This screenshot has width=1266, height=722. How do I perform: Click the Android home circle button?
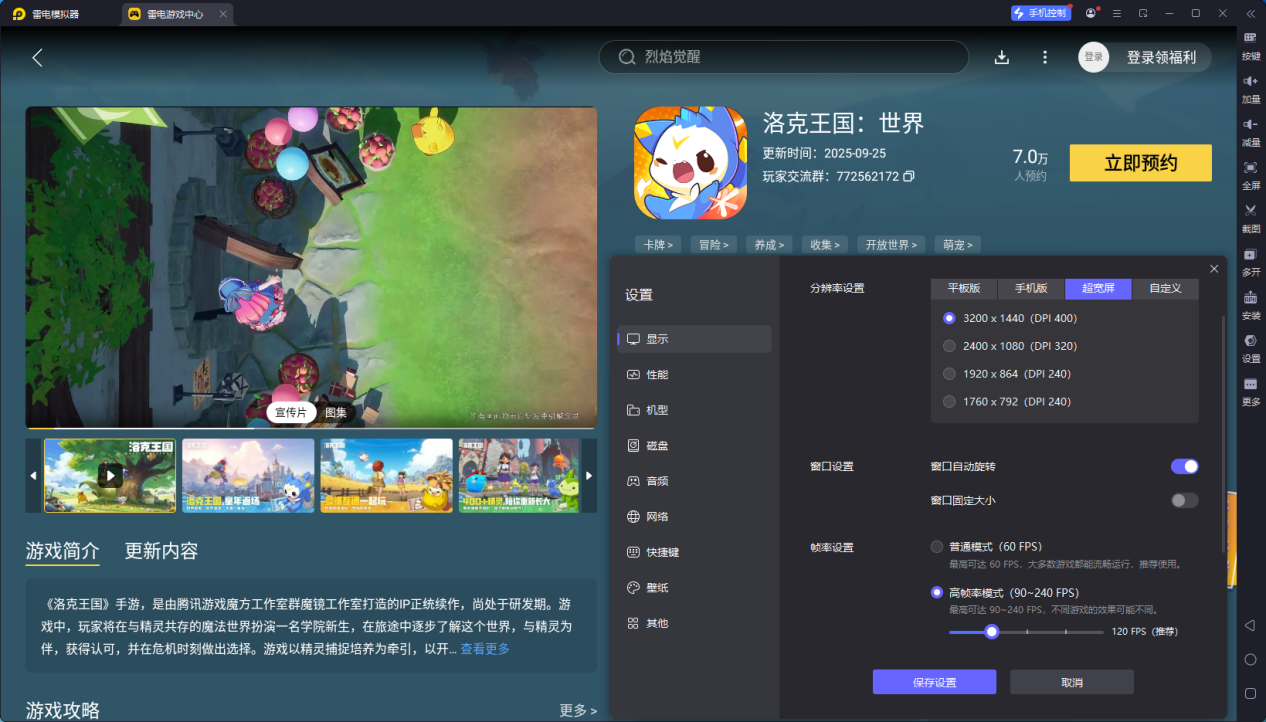pos(1250,660)
